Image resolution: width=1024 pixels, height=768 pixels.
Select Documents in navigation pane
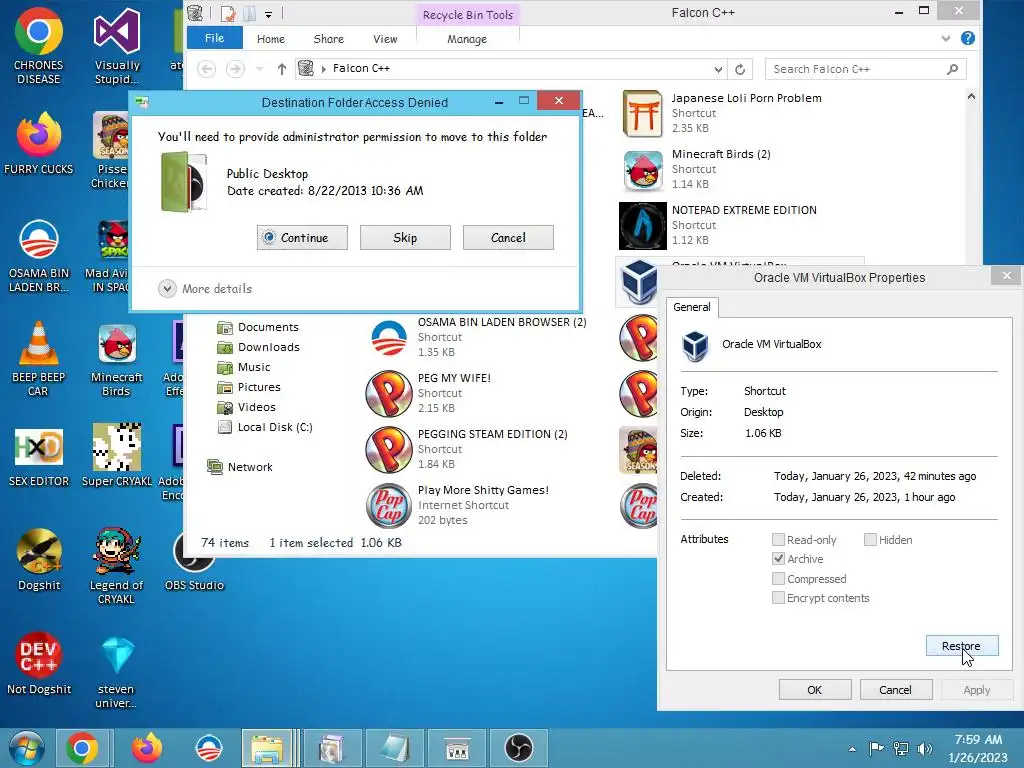[x=258, y=327]
